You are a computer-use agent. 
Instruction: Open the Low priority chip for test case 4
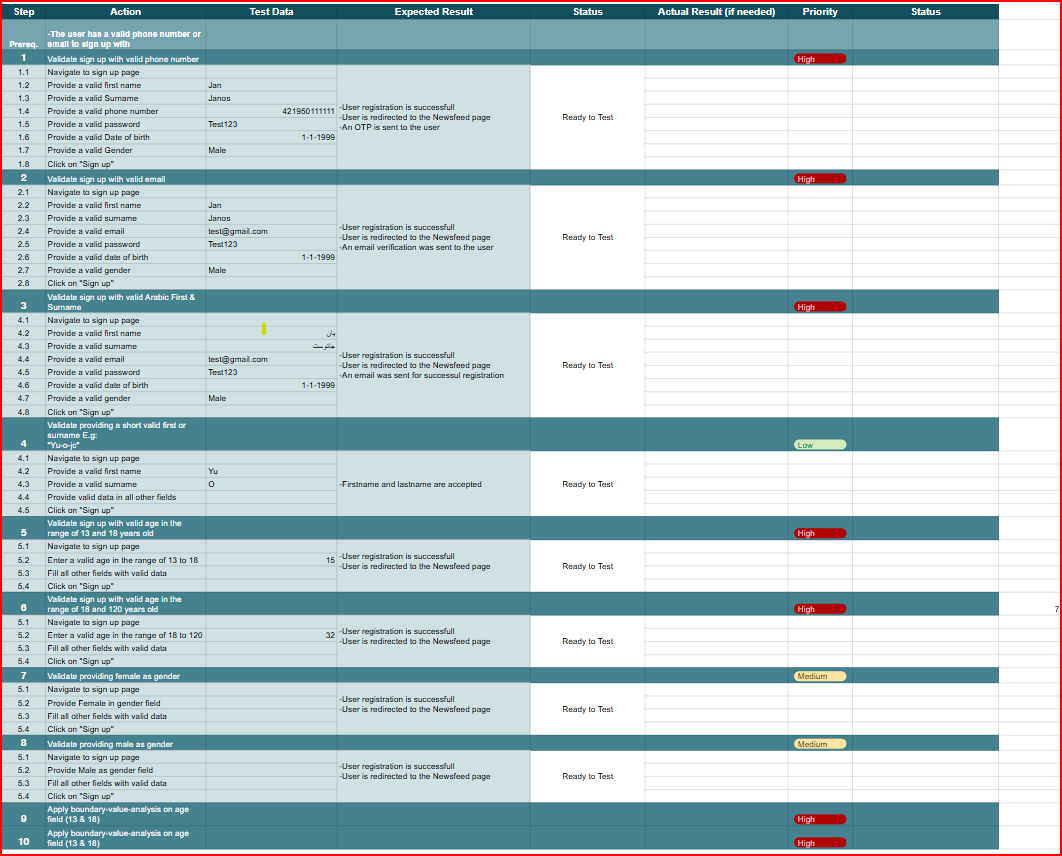(x=819, y=445)
